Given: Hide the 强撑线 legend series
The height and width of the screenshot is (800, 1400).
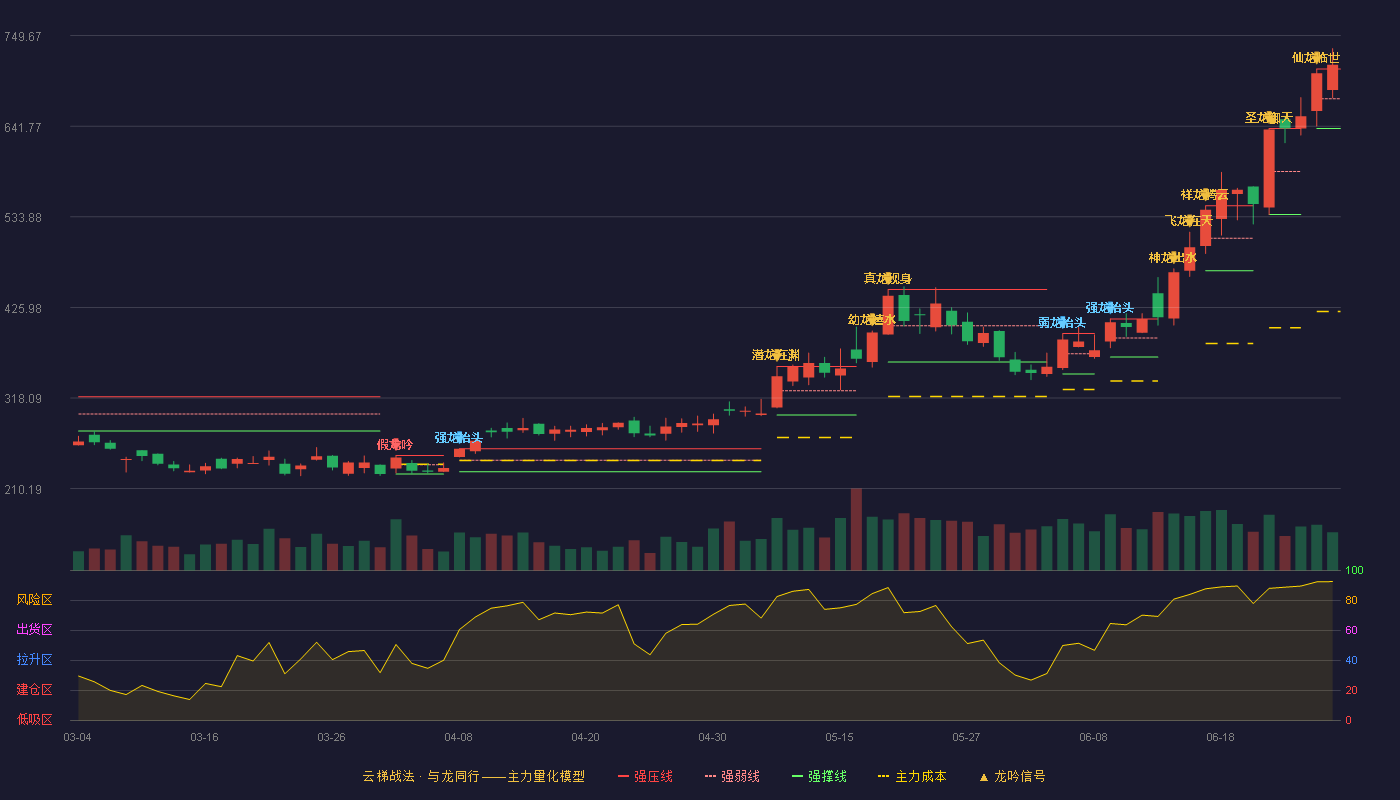Looking at the screenshot, I should [819, 776].
